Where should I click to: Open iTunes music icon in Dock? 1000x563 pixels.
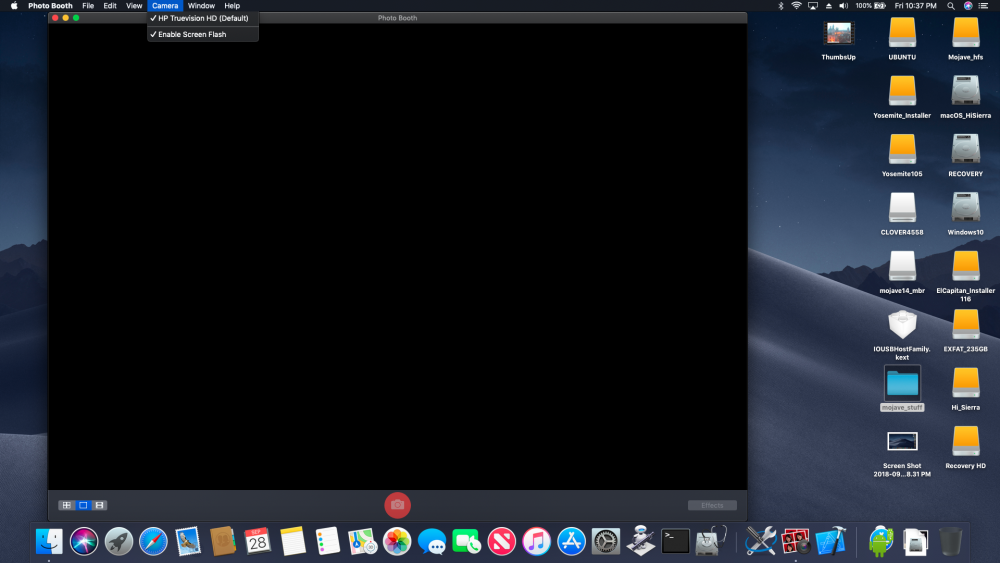(x=536, y=541)
